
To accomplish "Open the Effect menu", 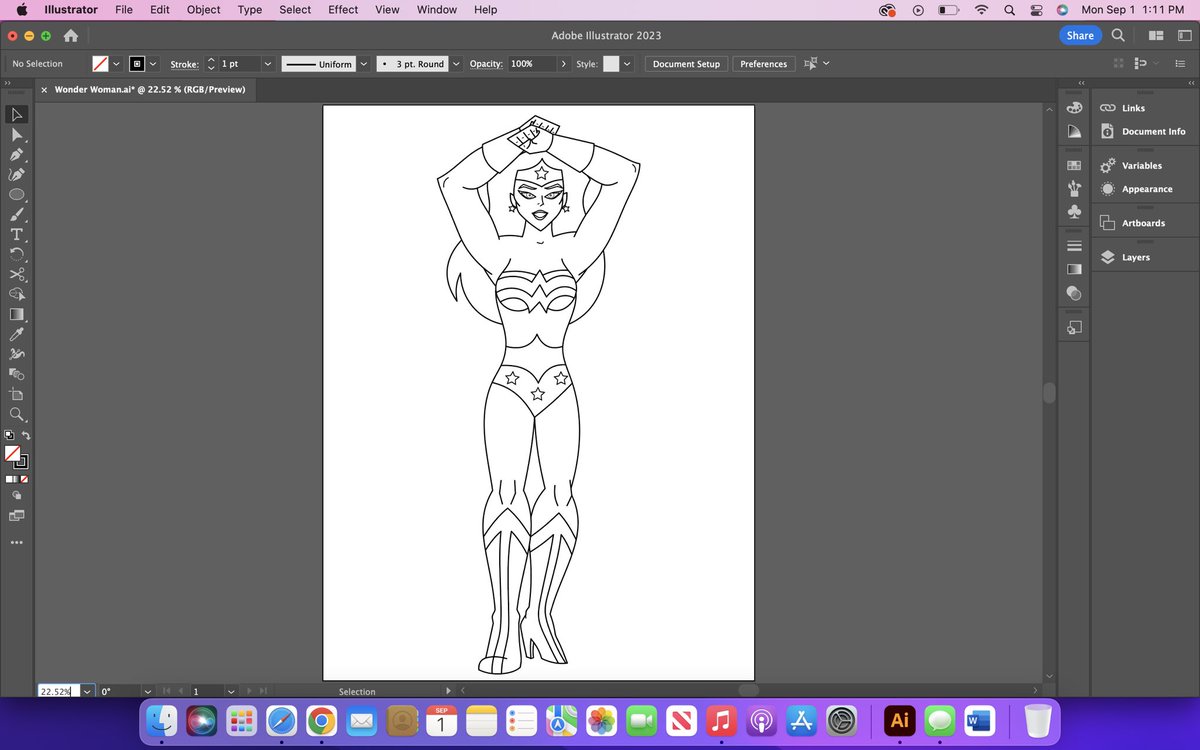I will 343,10.
